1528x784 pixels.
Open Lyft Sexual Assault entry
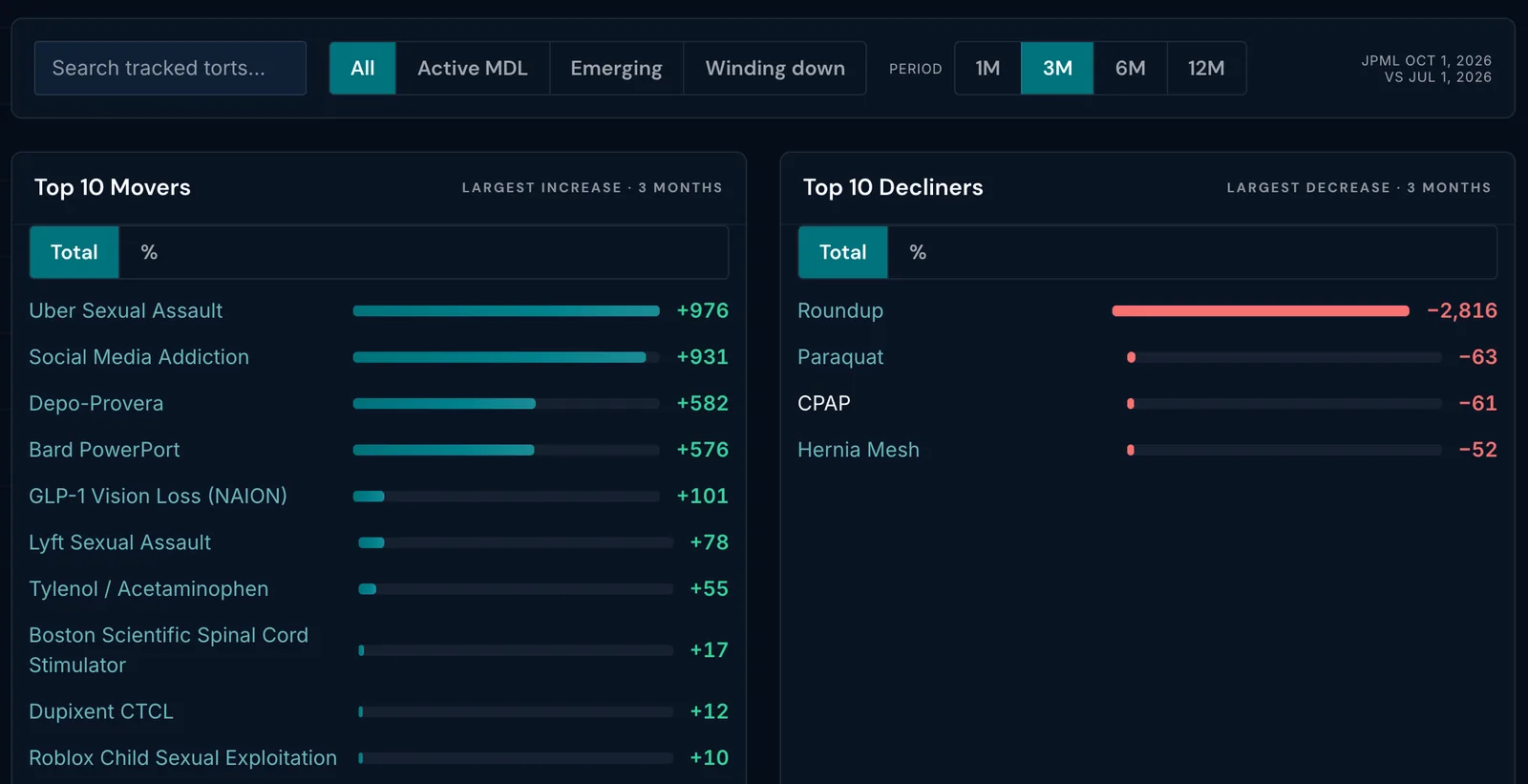pyautogui.click(x=120, y=542)
